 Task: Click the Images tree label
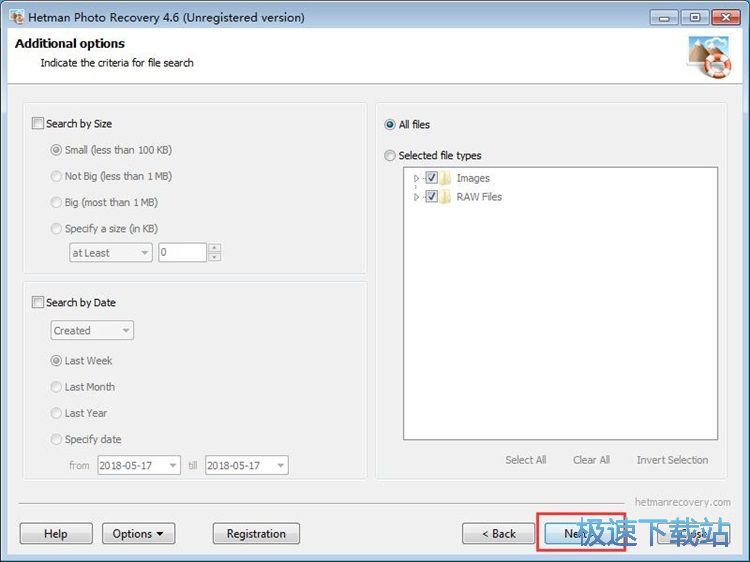pos(473,178)
